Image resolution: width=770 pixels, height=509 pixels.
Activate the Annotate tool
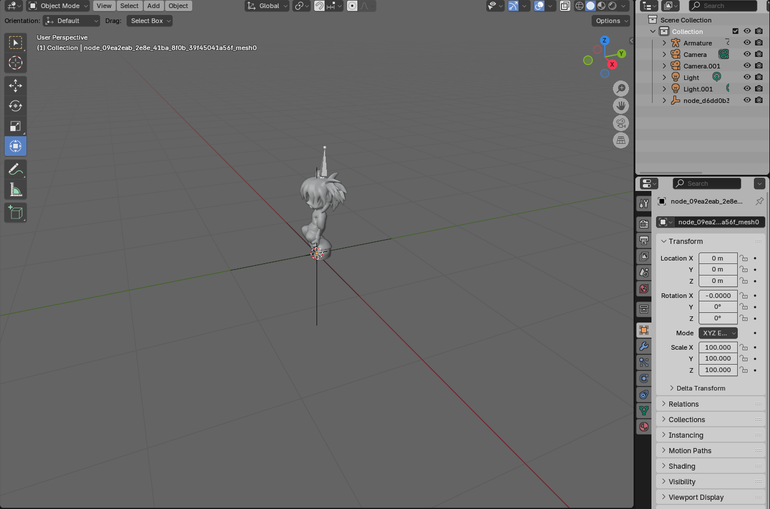(x=15, y=169)
